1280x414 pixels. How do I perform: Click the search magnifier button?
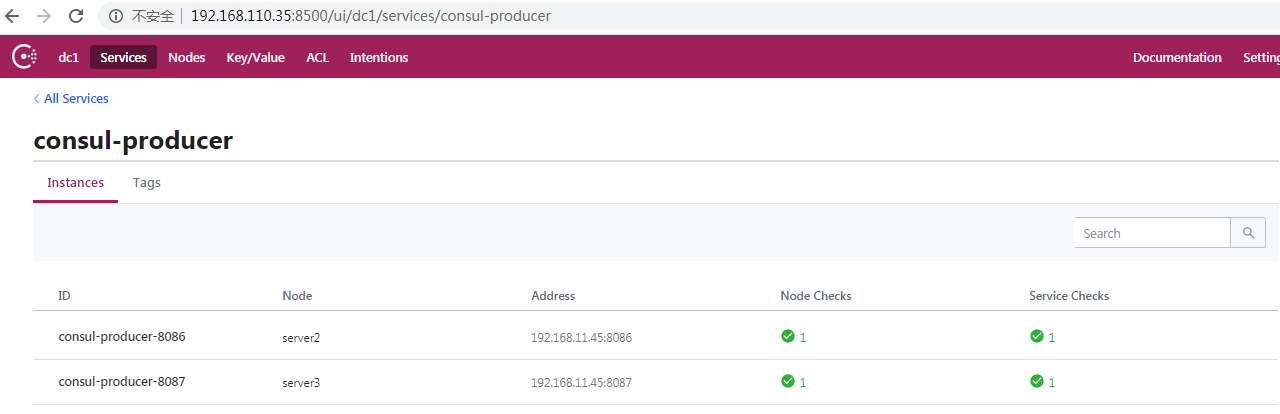(x=1248, y=233)
